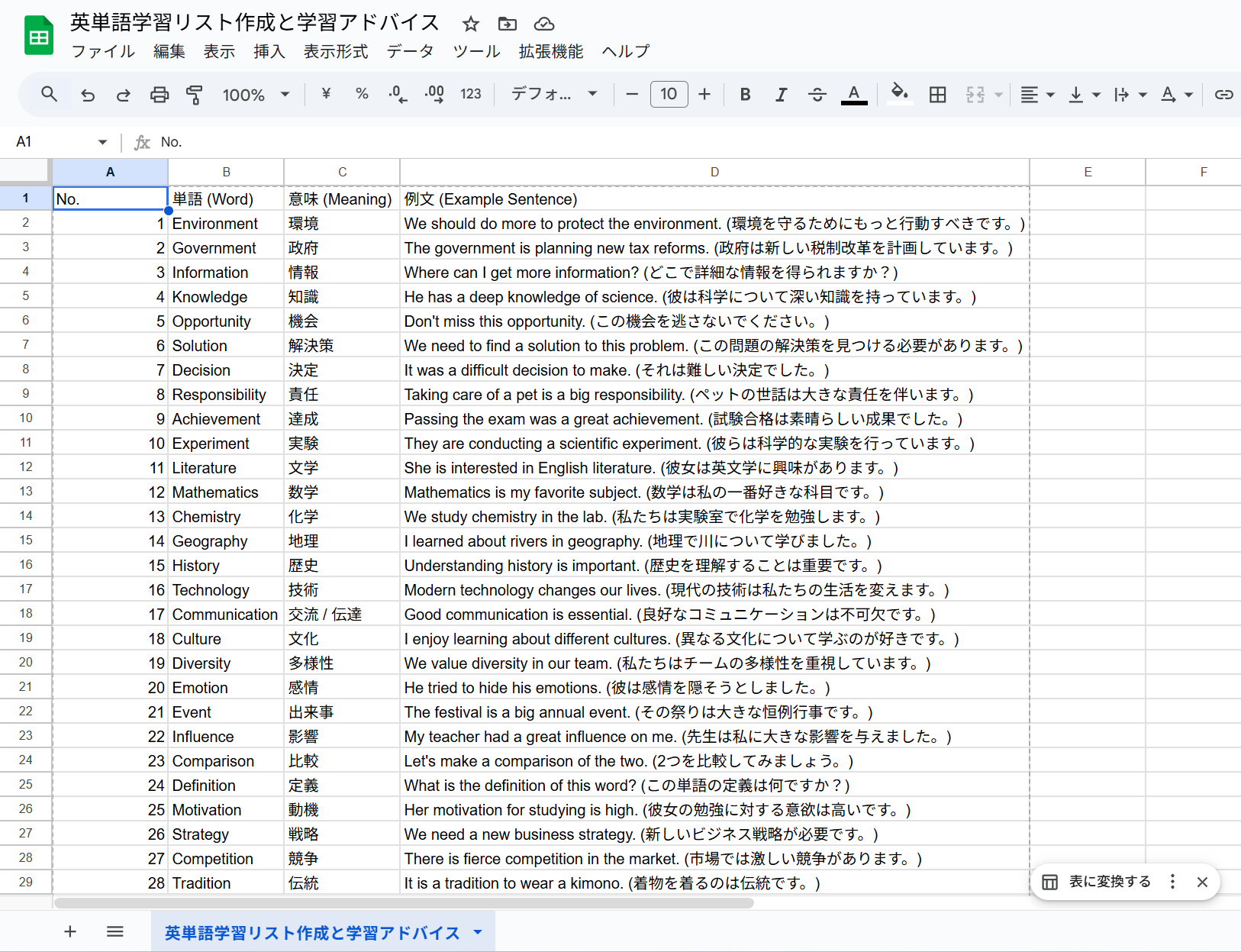Dismiss the convert-to-table popup
Viewport: 1241px width, 952px height.
pos(1202,882)
